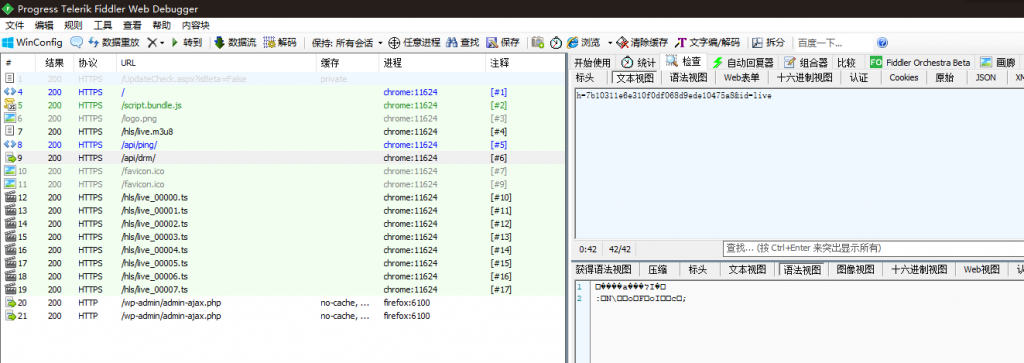Screen dimensions: 1024x363
Task: Select request 语法视图 tab
Action: (688, 78)
